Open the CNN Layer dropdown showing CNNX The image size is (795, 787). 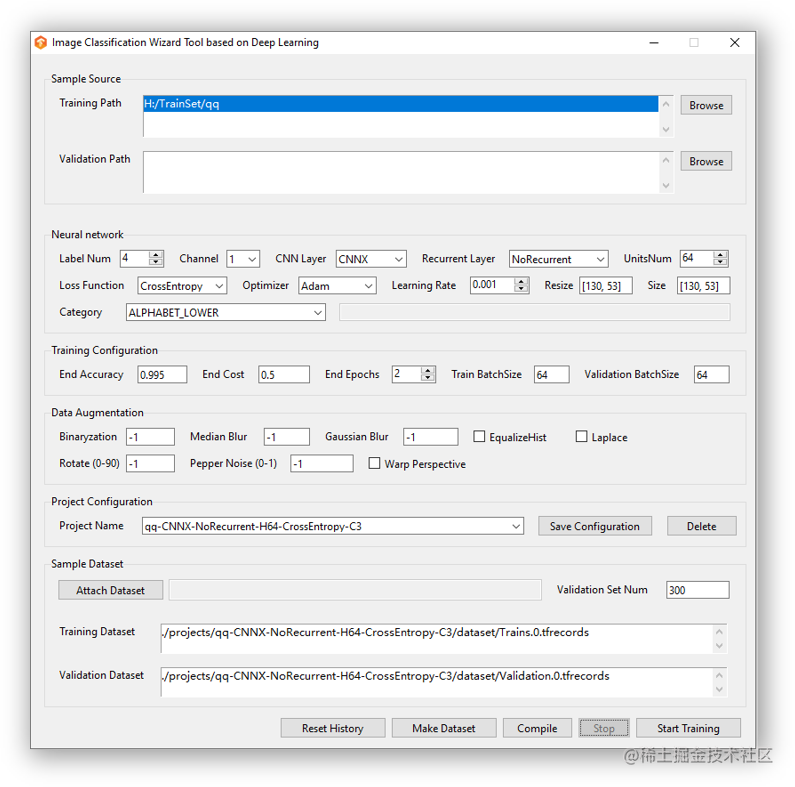(x=371, y=259)
